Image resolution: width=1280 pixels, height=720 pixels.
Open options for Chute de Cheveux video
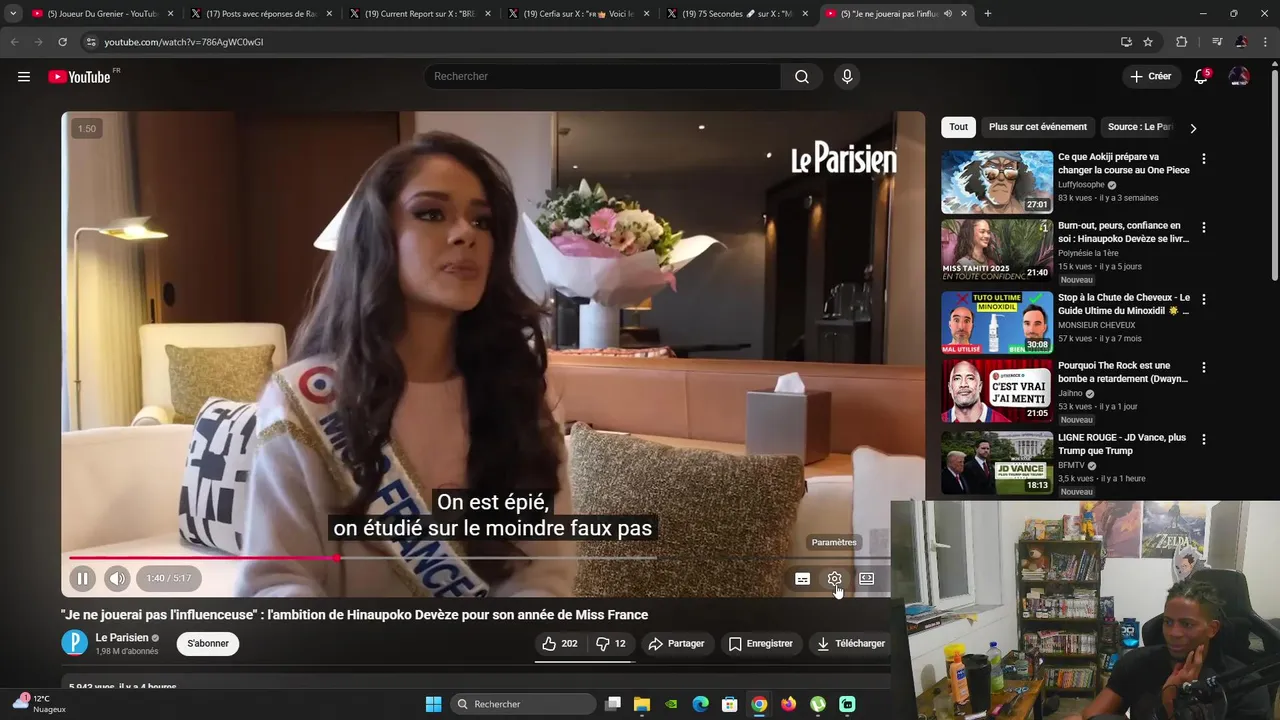click(1203, 300)
